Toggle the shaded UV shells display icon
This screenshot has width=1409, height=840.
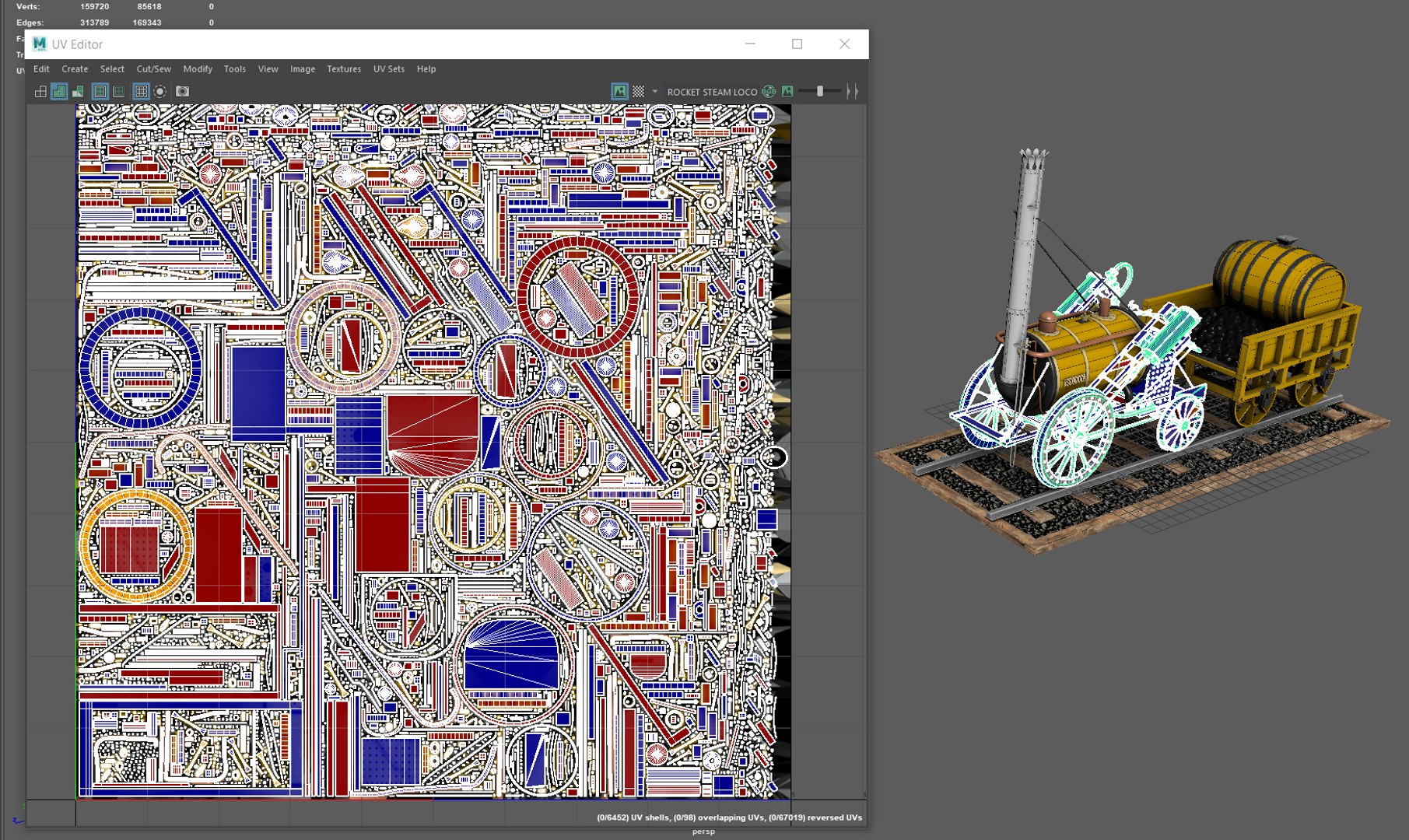tap(59, 92)
